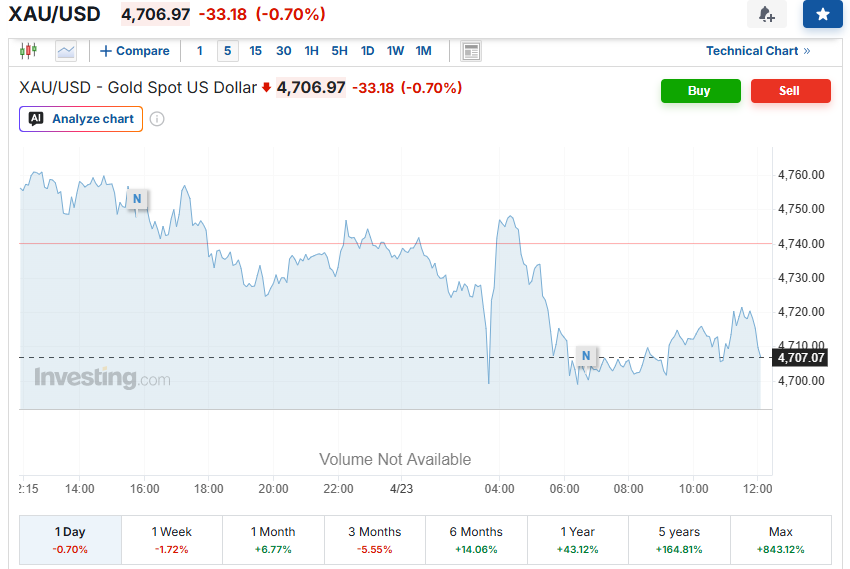Switch to candlestick chart type

coord(28,51)
